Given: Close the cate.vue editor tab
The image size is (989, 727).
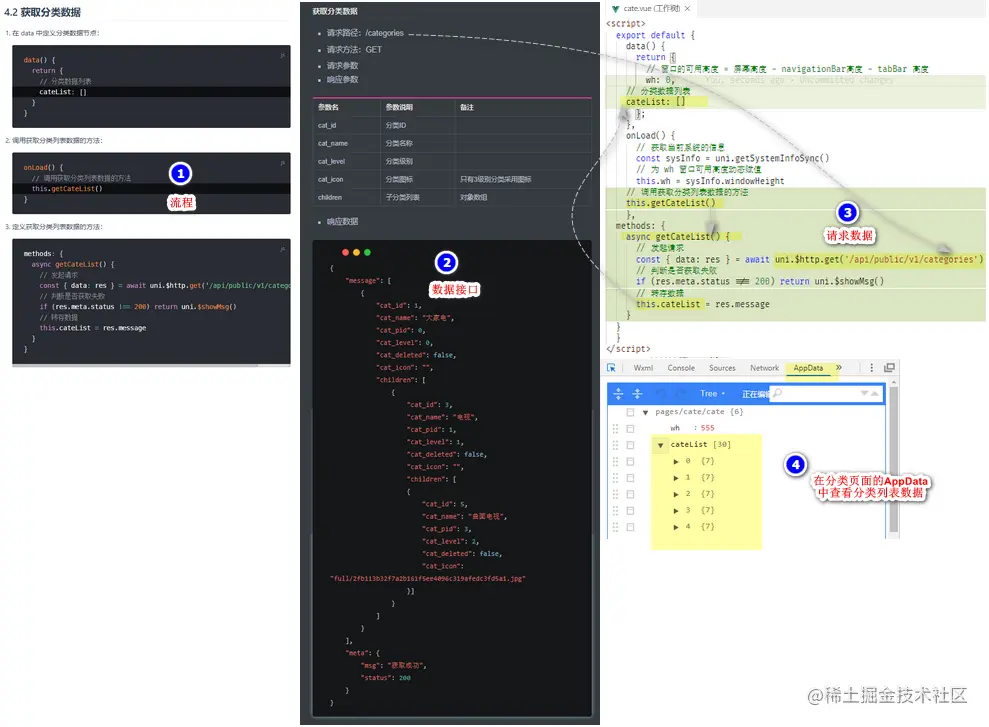Looking at the screenshot, I should [x=688, y=9].
